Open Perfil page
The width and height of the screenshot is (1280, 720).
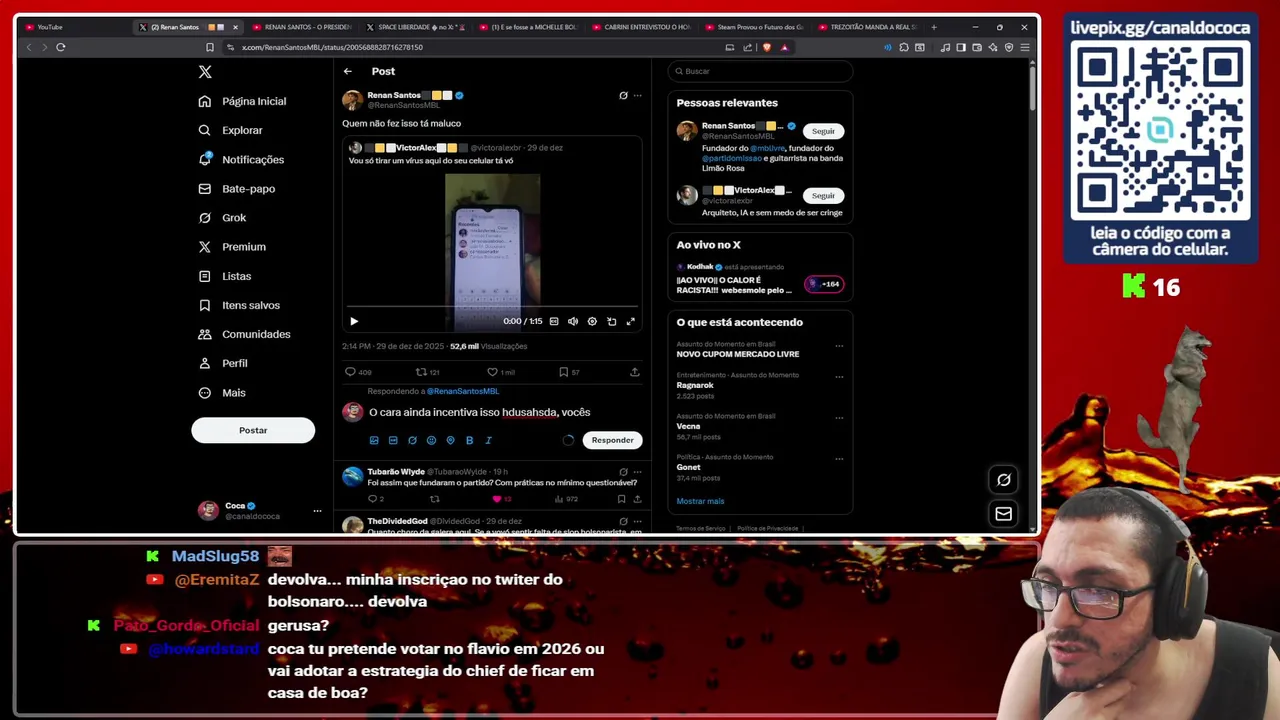pos(223,363)
